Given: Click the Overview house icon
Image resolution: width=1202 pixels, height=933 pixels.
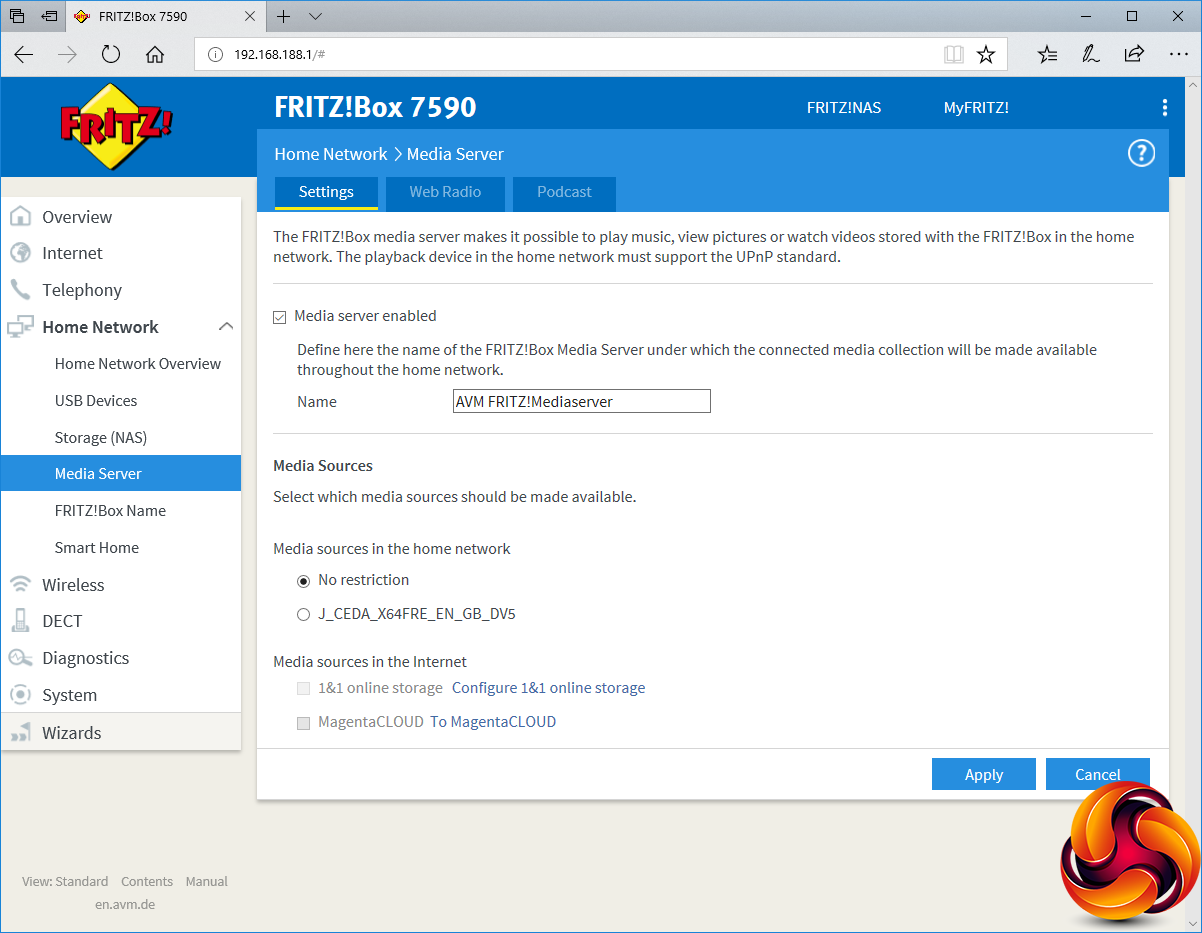Looking at the screenshot, I should 20,217.
